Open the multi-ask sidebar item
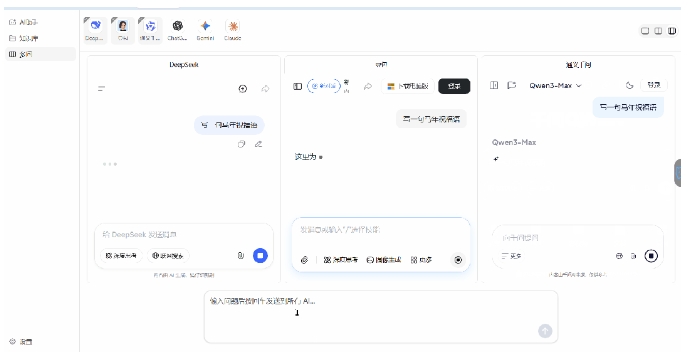 click(40, 54)
